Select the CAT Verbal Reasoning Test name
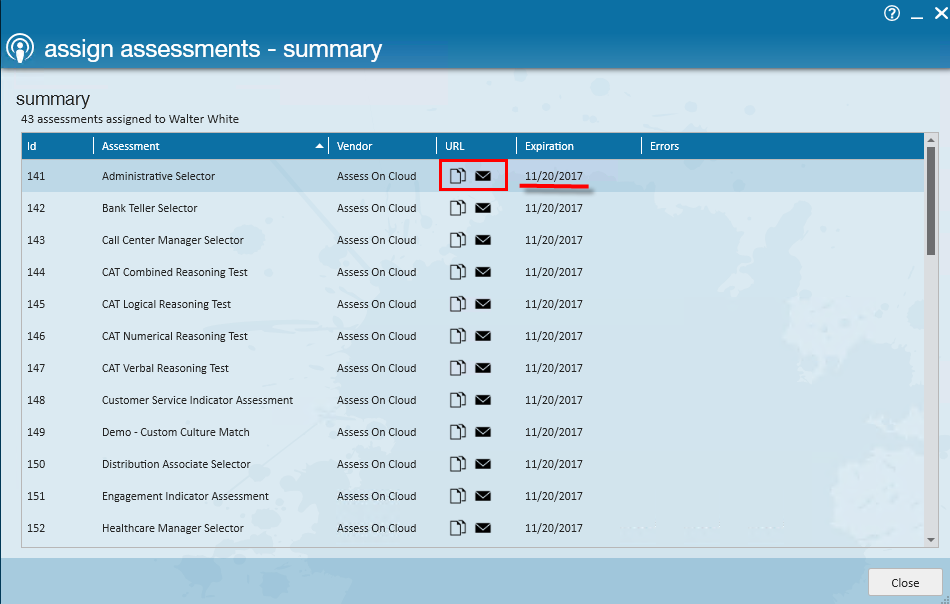Screen dimensions: 950x604 (165, 368)
